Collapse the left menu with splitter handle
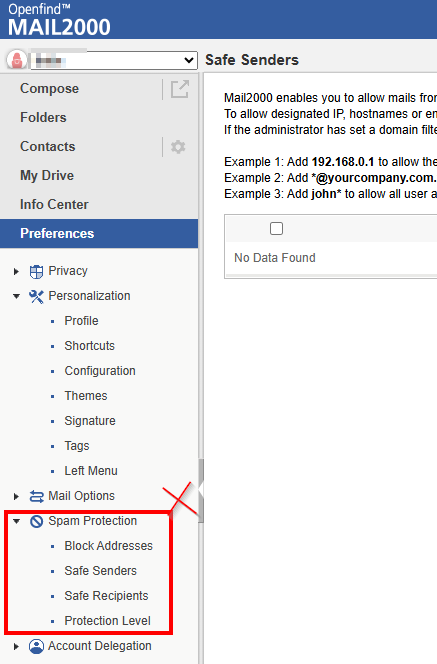The image size is (437, 664). pos(201,491)
